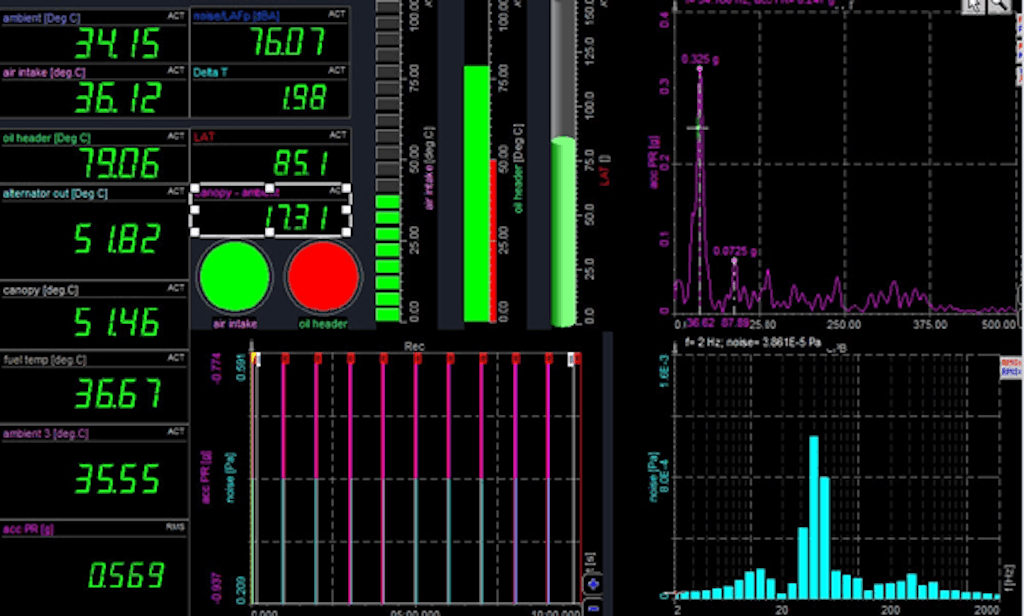This screenshot has height=616, width=1024.
Task: Select the oil header display reading 79.06
Action: [x=94, y=155]
